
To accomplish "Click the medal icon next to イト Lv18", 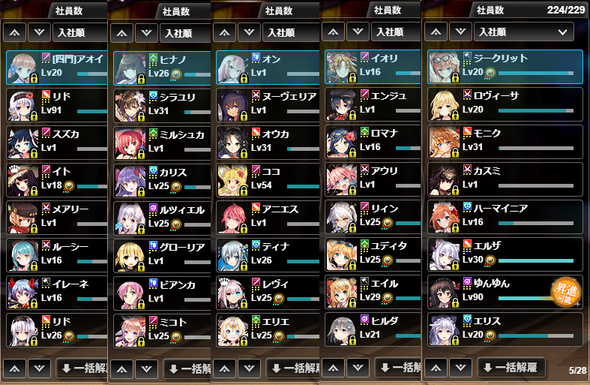I will [x=68, y=186].
